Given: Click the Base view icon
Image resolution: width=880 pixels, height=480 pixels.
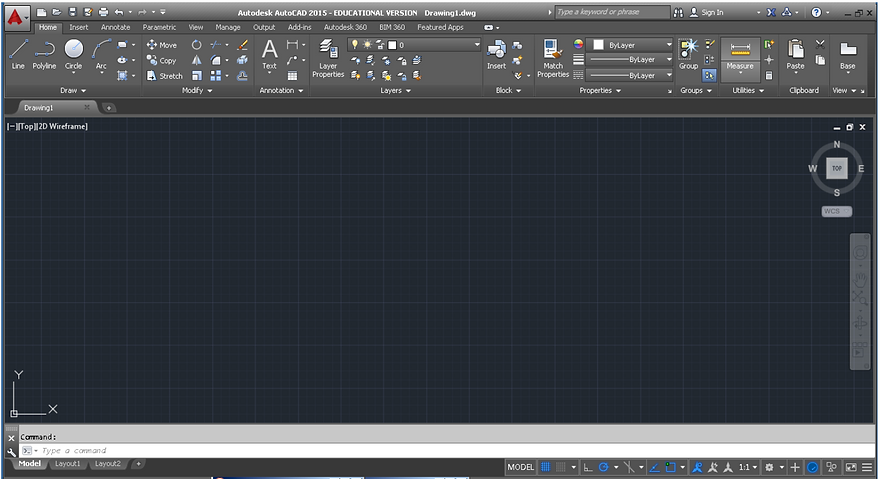Looking at the screenshot, I should pyautogui.click(x=847, y=54).
